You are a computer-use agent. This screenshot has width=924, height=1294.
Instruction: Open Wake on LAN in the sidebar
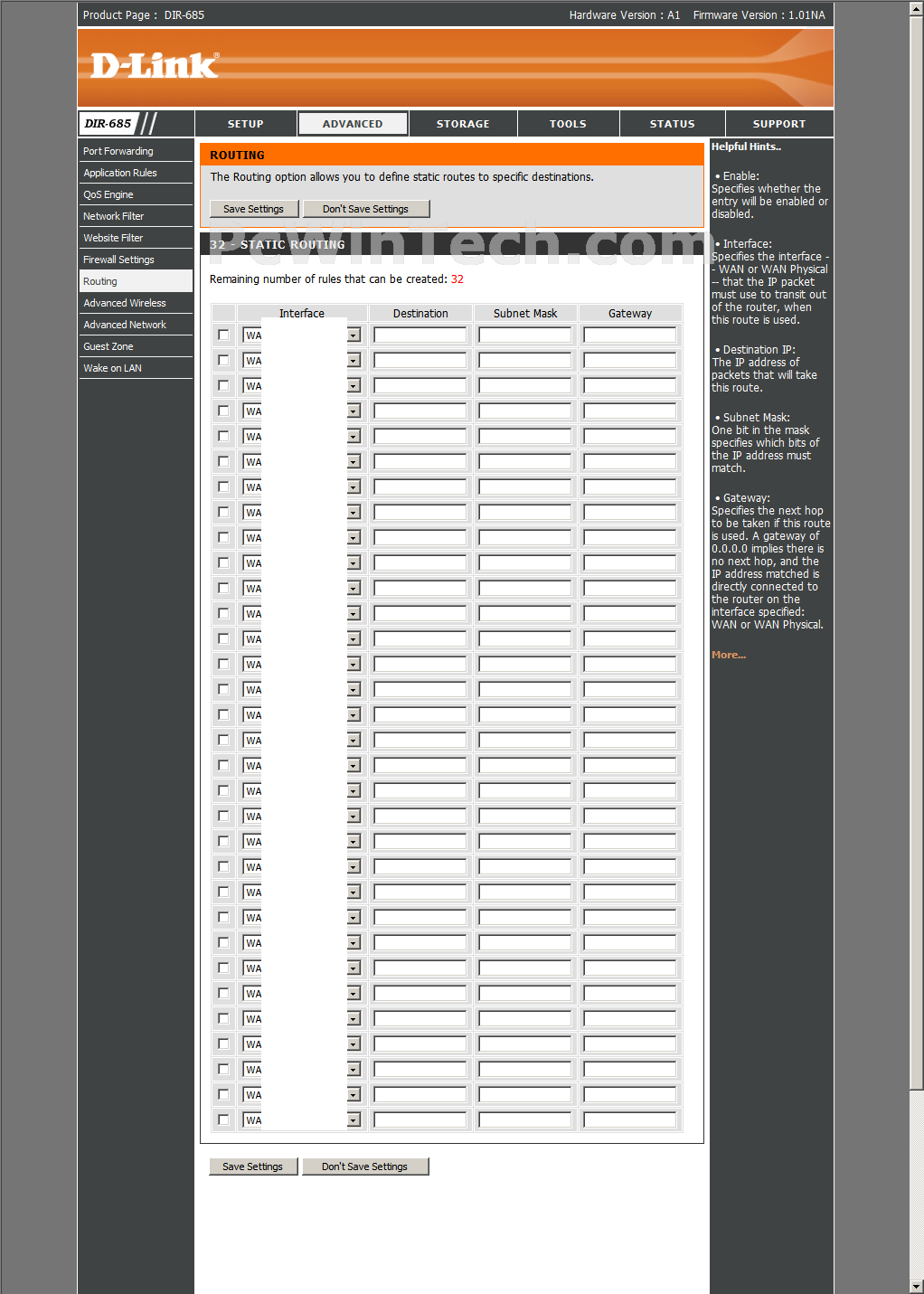pos(136,368)
